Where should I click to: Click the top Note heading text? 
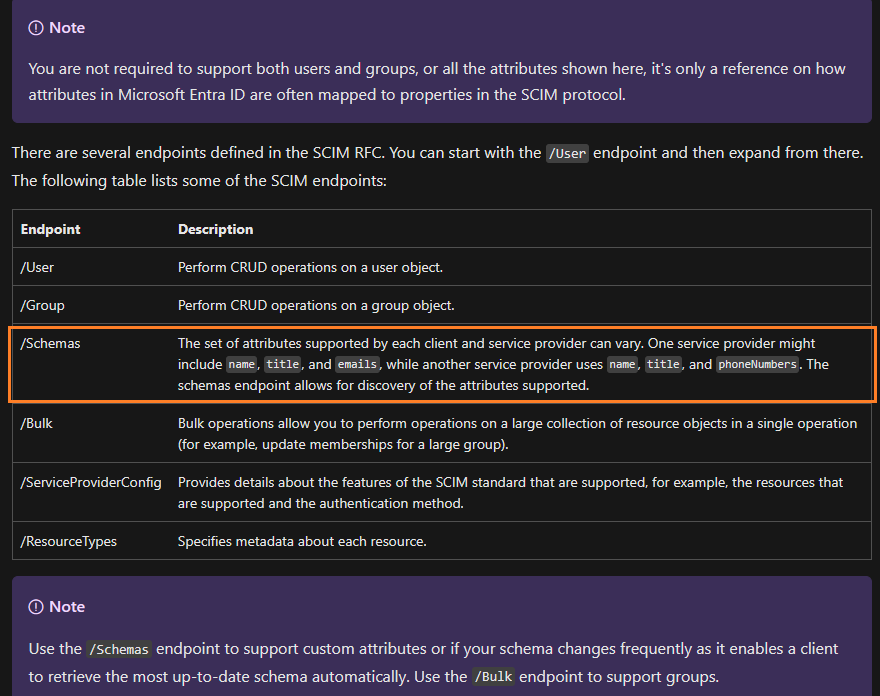point(67,28)
